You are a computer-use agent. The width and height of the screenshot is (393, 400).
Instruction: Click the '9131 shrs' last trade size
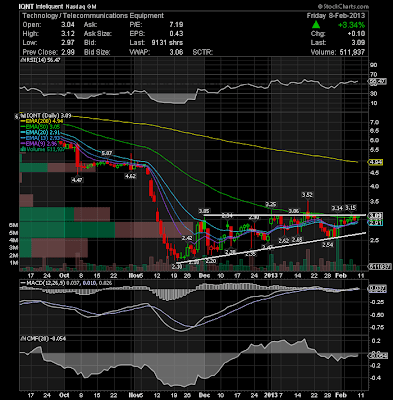(x=167, y=43)
